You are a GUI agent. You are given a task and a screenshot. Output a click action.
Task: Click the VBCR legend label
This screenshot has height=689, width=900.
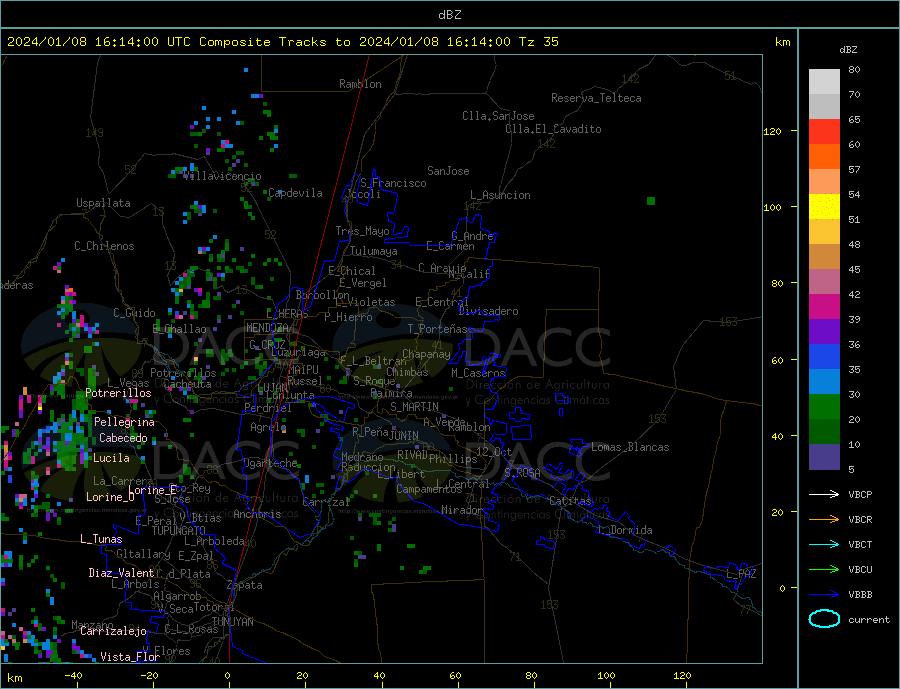pos(860,520)
